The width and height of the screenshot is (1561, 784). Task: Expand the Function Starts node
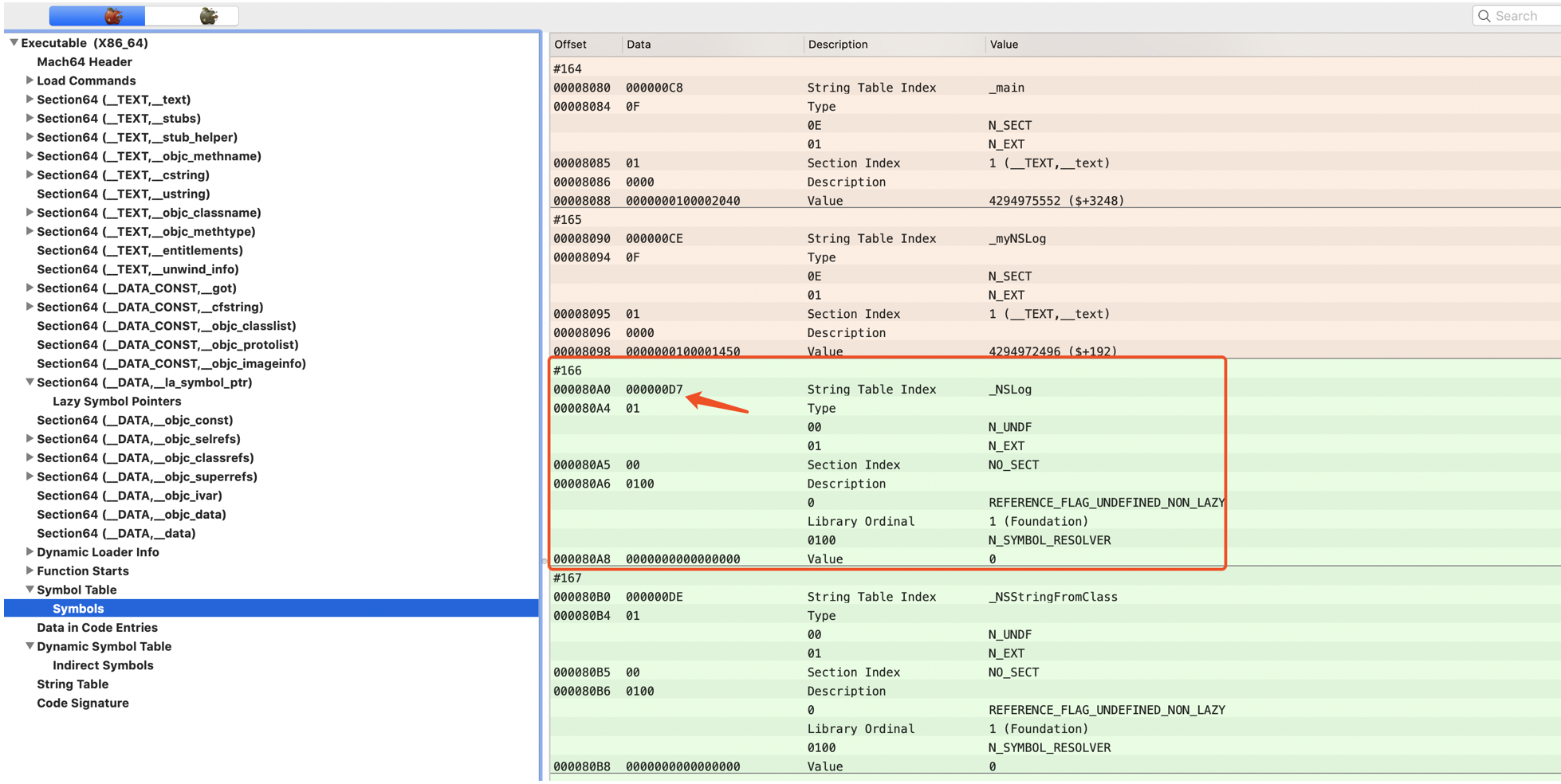click(29, 570)
